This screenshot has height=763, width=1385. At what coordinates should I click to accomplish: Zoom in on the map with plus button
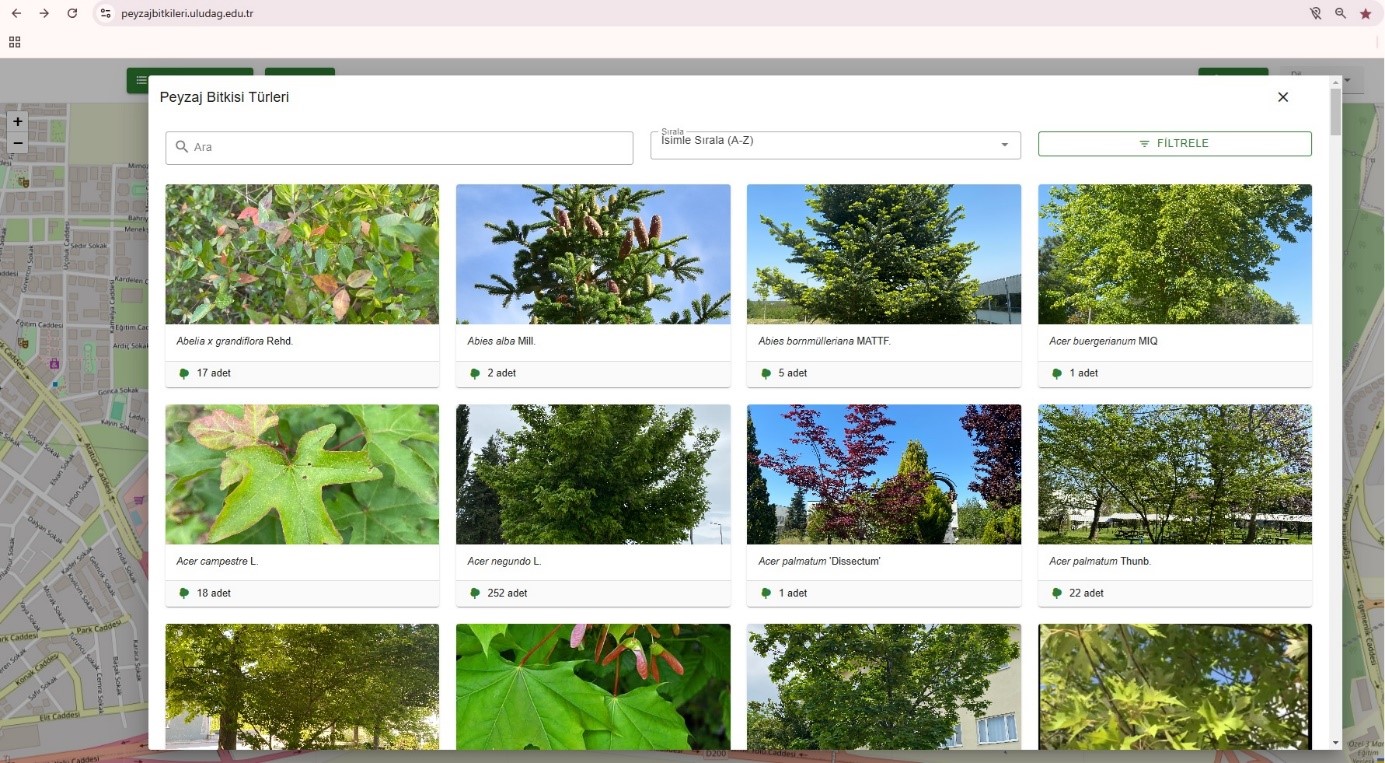coord(17,121)
